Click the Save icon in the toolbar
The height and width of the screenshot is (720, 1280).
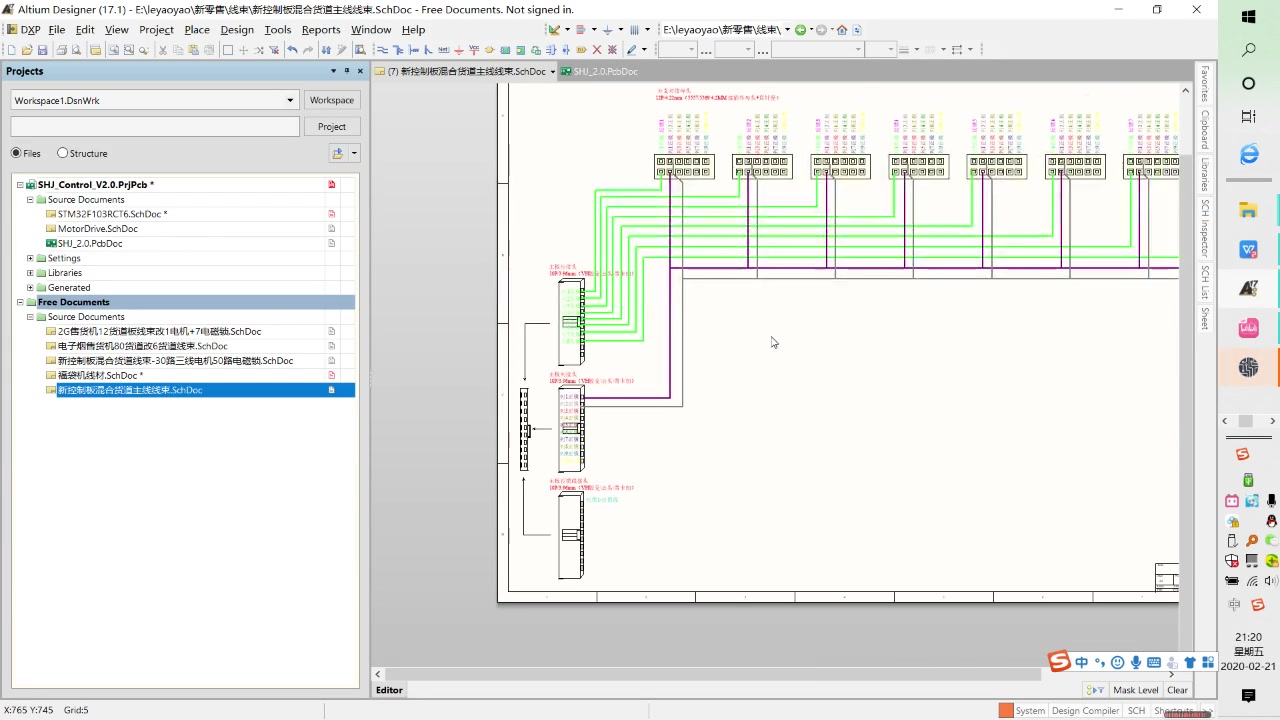pos(43,49)
